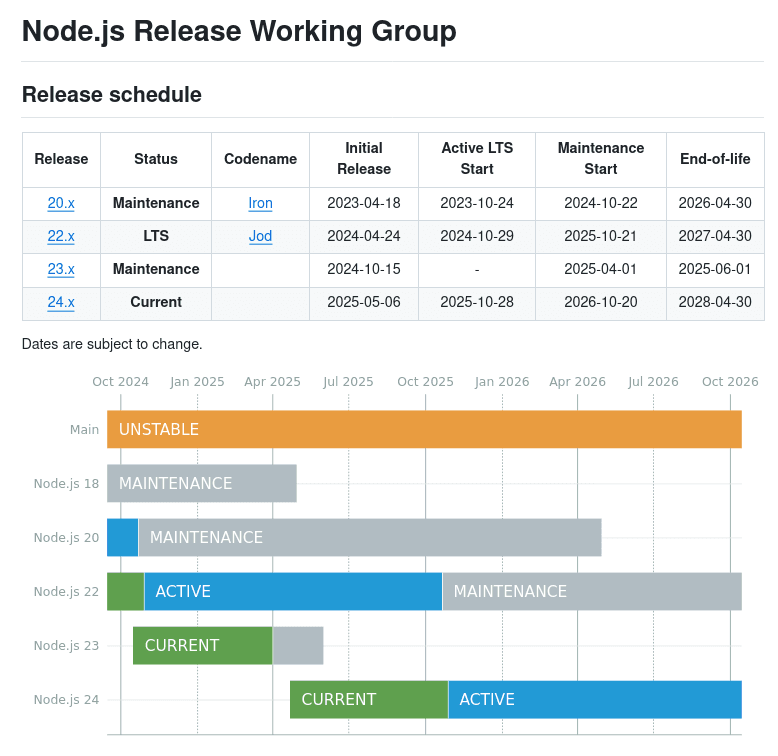Follow the Iron codename link
Image resolution: width=778 pixels, height=756 pixels.
[260, 203]
